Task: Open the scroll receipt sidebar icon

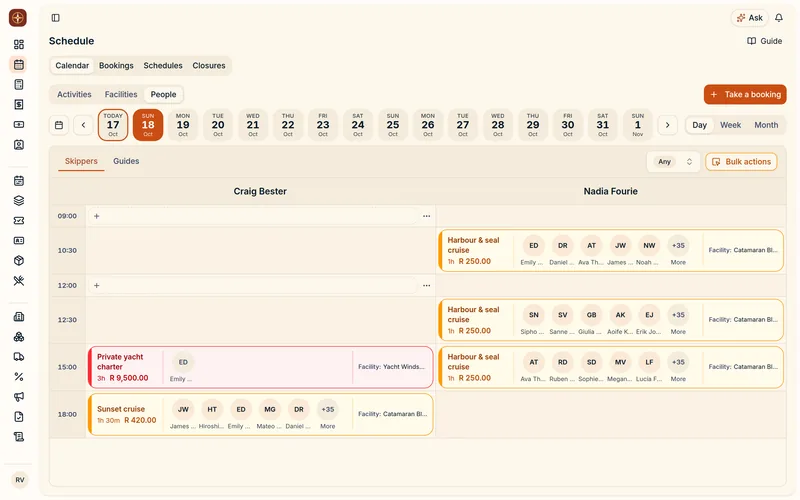Action: point(19,437)
